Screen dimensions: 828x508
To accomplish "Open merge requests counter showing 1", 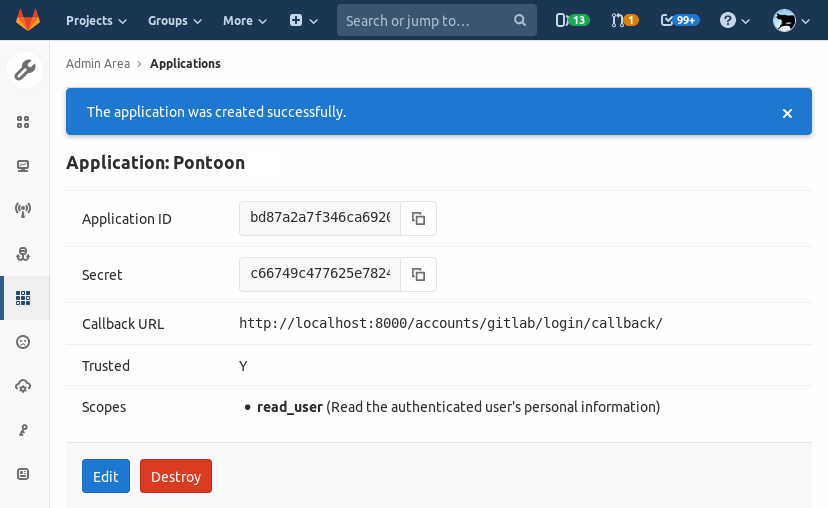I will (x=625, y=20).
